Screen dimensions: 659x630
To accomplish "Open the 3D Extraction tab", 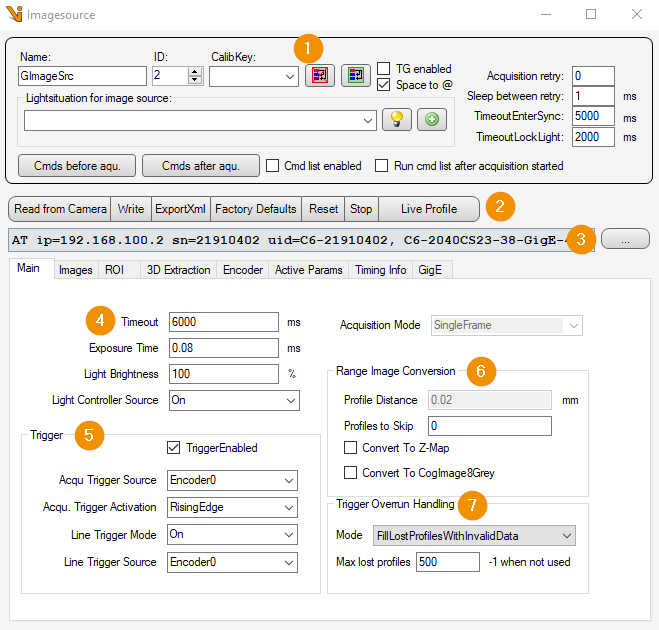I will (179, 270).
